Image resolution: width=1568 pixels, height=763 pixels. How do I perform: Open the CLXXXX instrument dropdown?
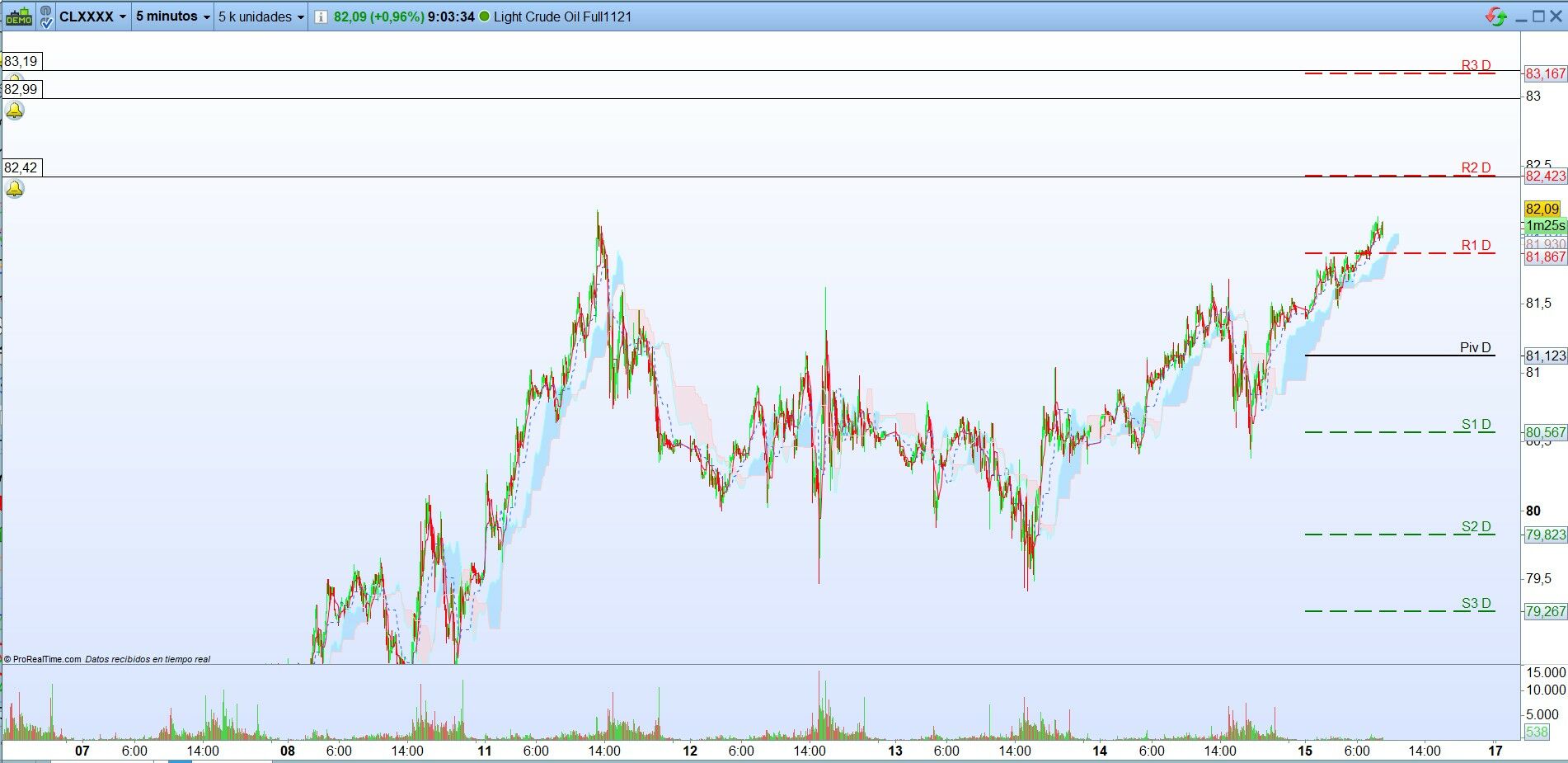[x=93, y=16]
